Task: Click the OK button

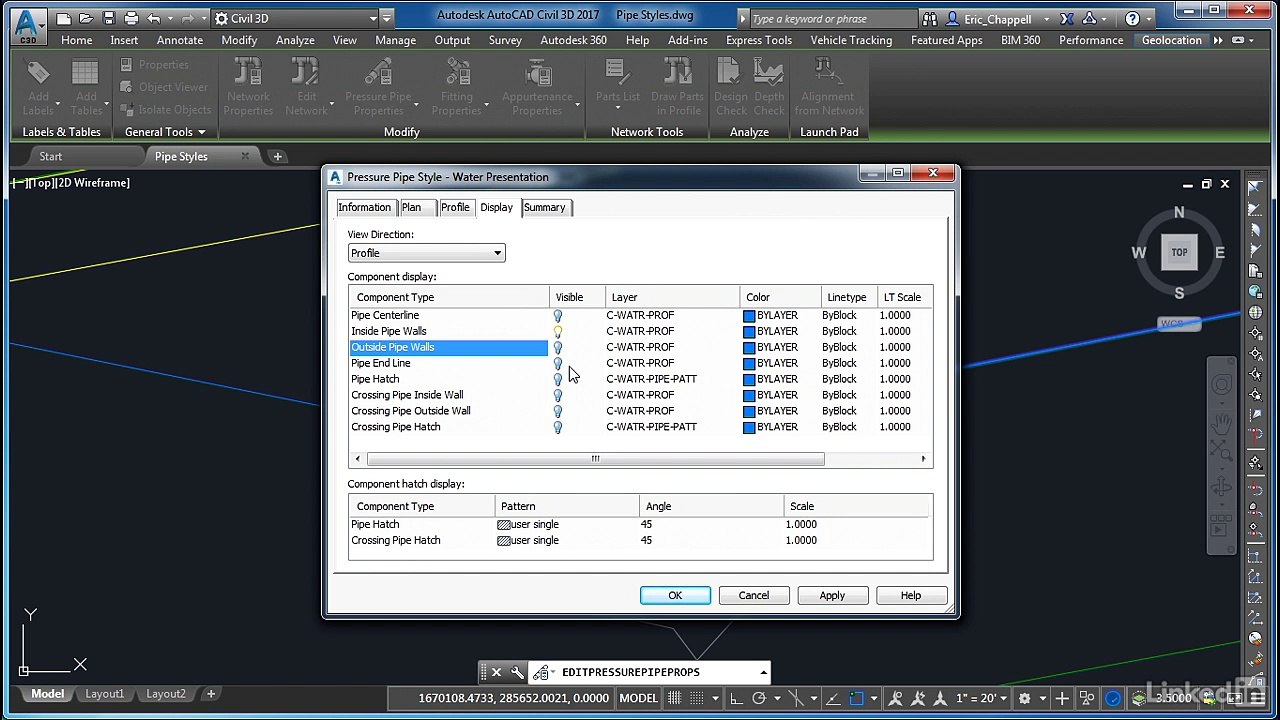Action: pyautogui.click(x=675, y=595)
